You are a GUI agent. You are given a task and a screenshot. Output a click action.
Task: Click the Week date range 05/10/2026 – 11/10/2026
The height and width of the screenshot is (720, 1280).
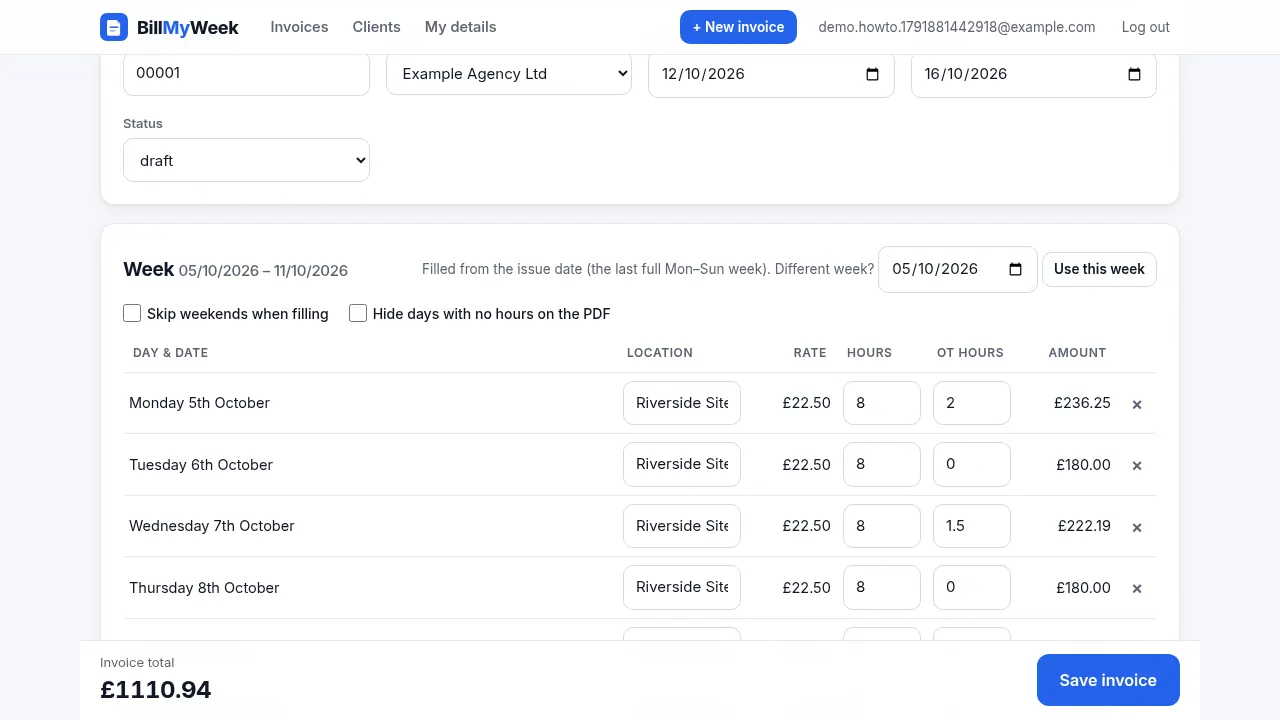[x=263, y=271]
